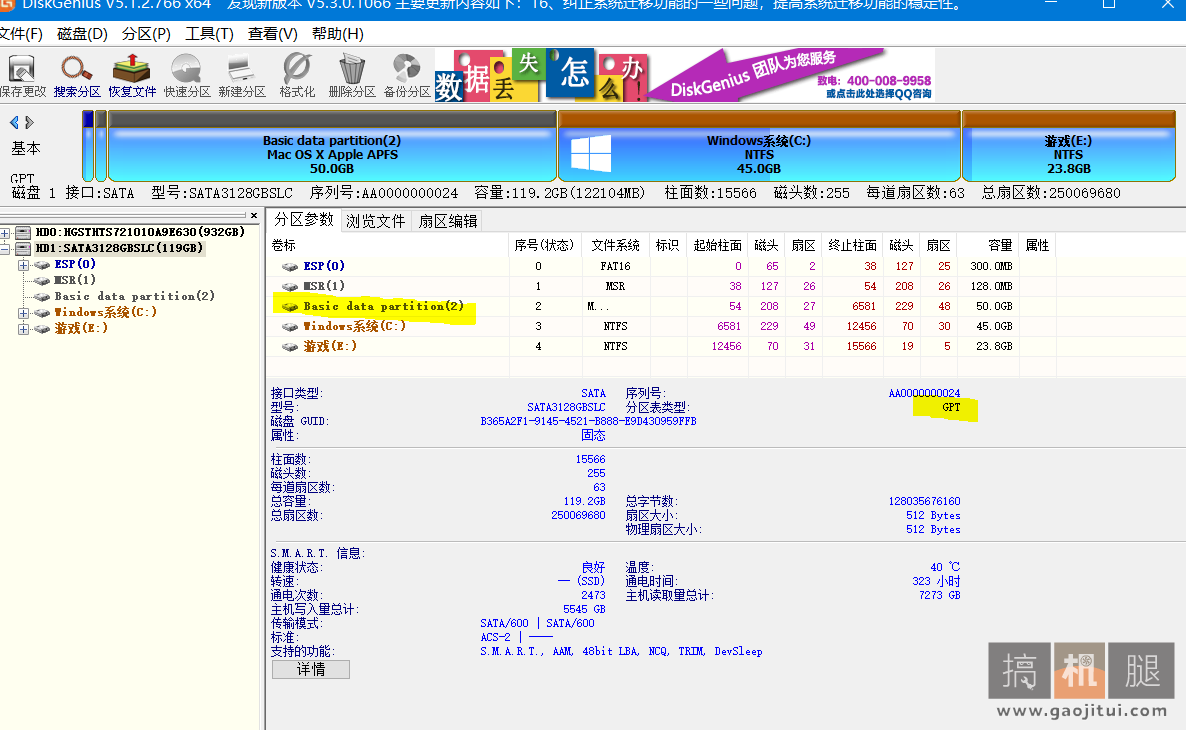This screenshot has width=1186, height=730.
Task: Click the disk GUID value B365A2F1-9145-4521-B888-E9D430959FFB
Action: (588, 421)
